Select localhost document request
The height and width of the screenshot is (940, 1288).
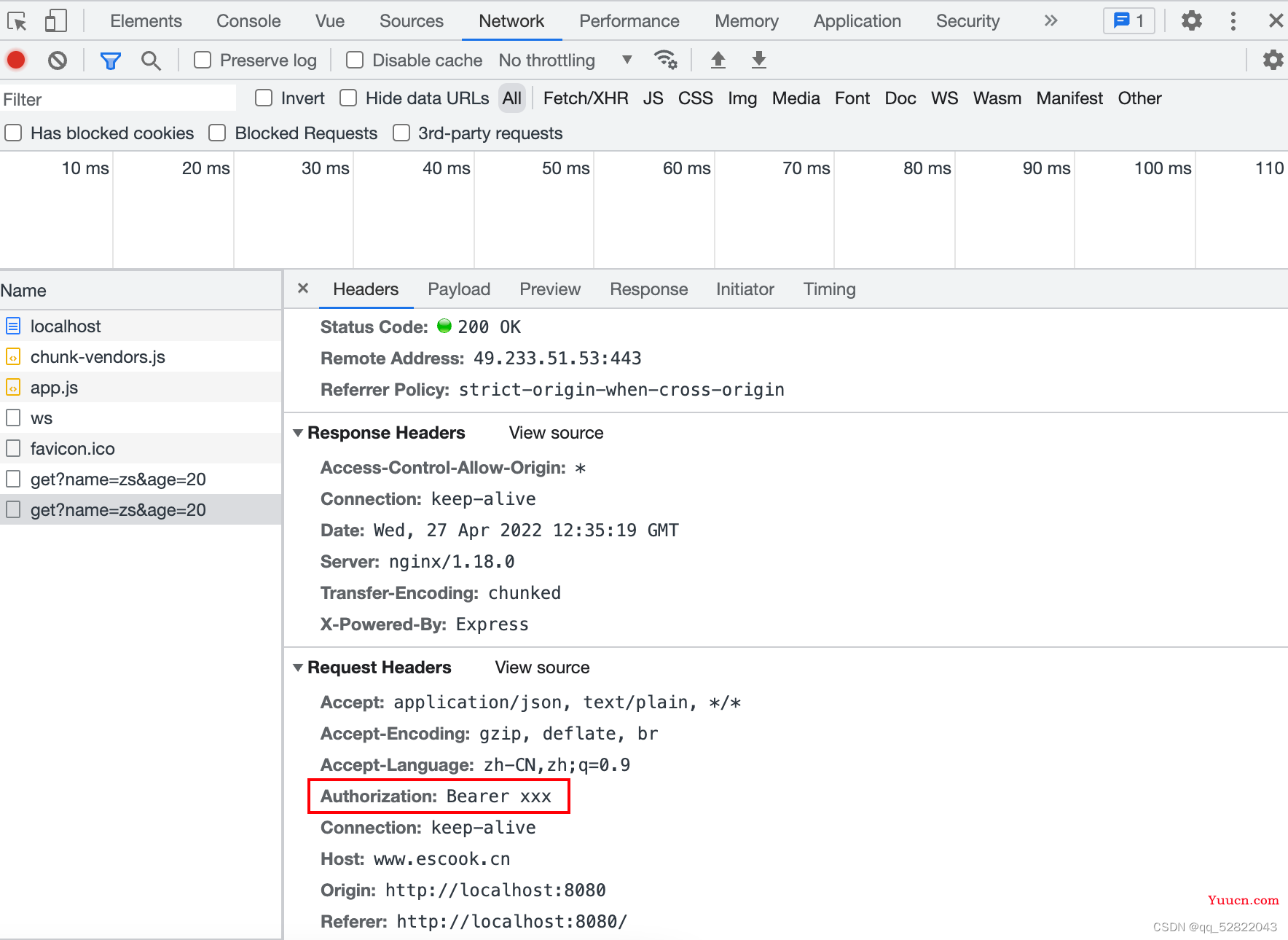[141, 326]
